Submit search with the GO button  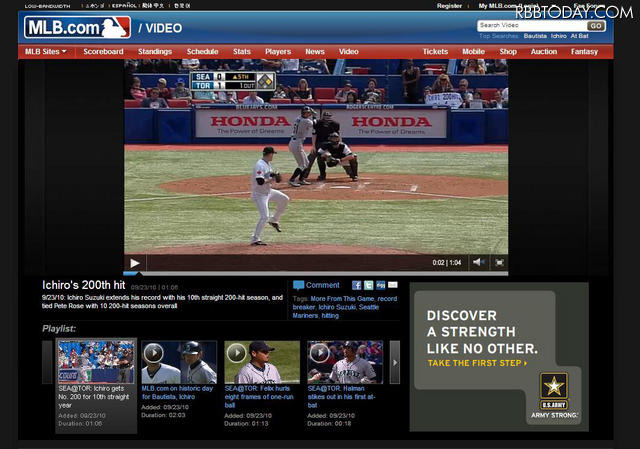tap(596, 26)
